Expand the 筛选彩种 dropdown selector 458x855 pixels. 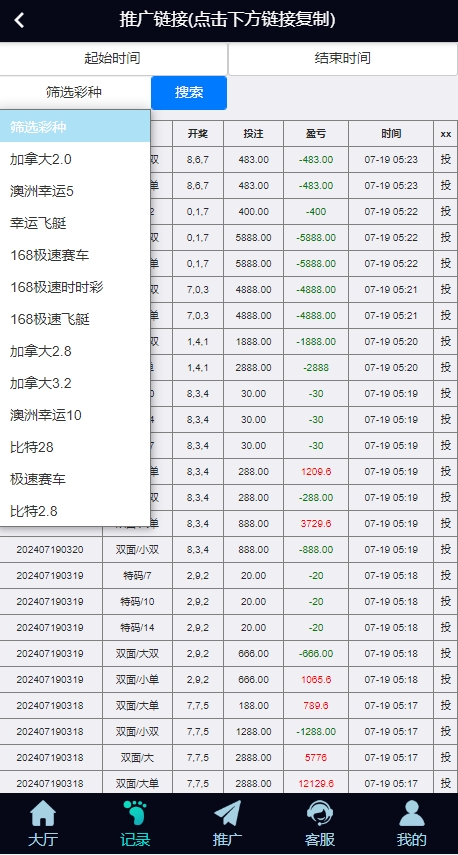click(74, 92)
